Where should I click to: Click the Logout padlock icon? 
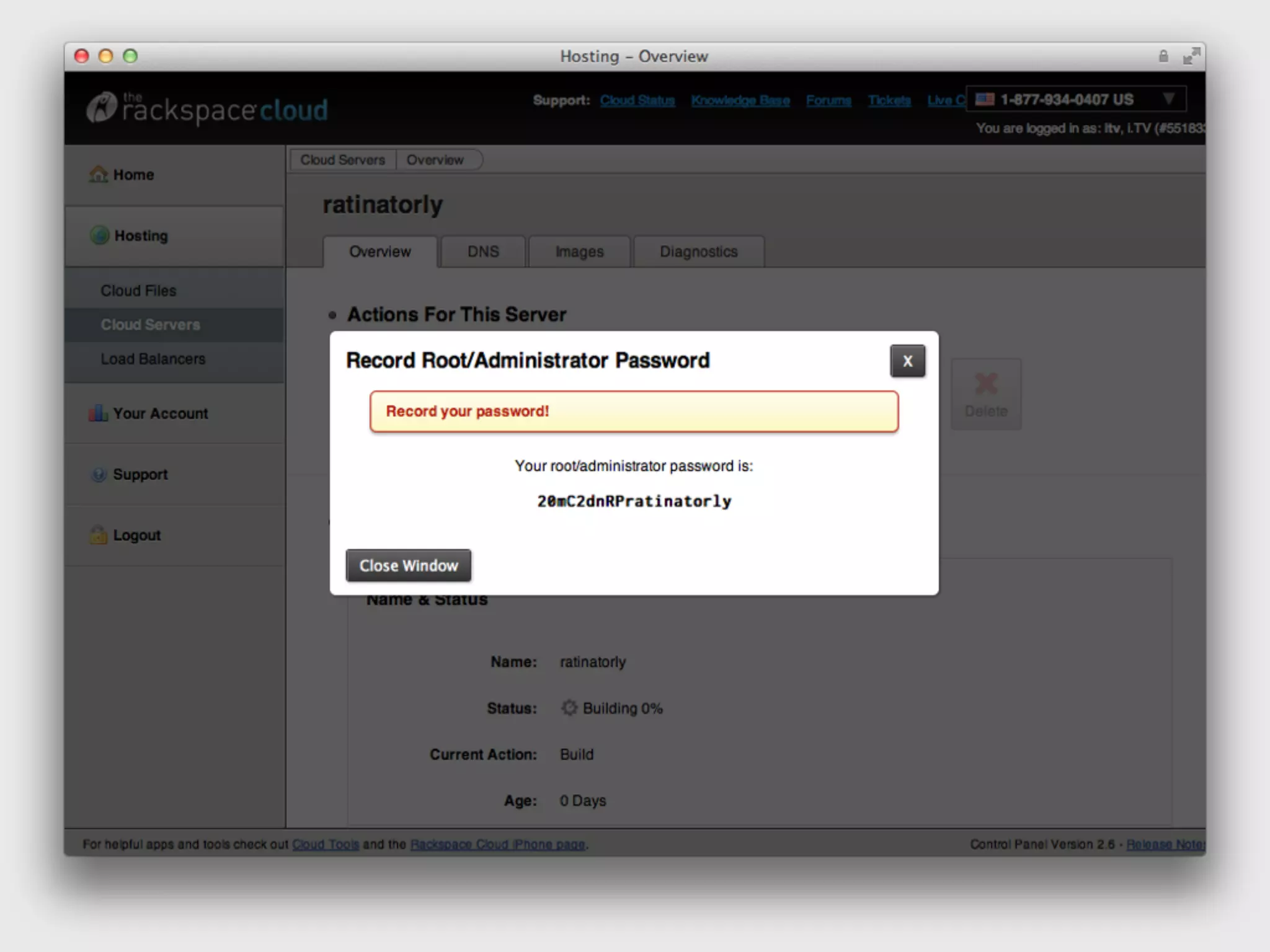tap(98, 535)
